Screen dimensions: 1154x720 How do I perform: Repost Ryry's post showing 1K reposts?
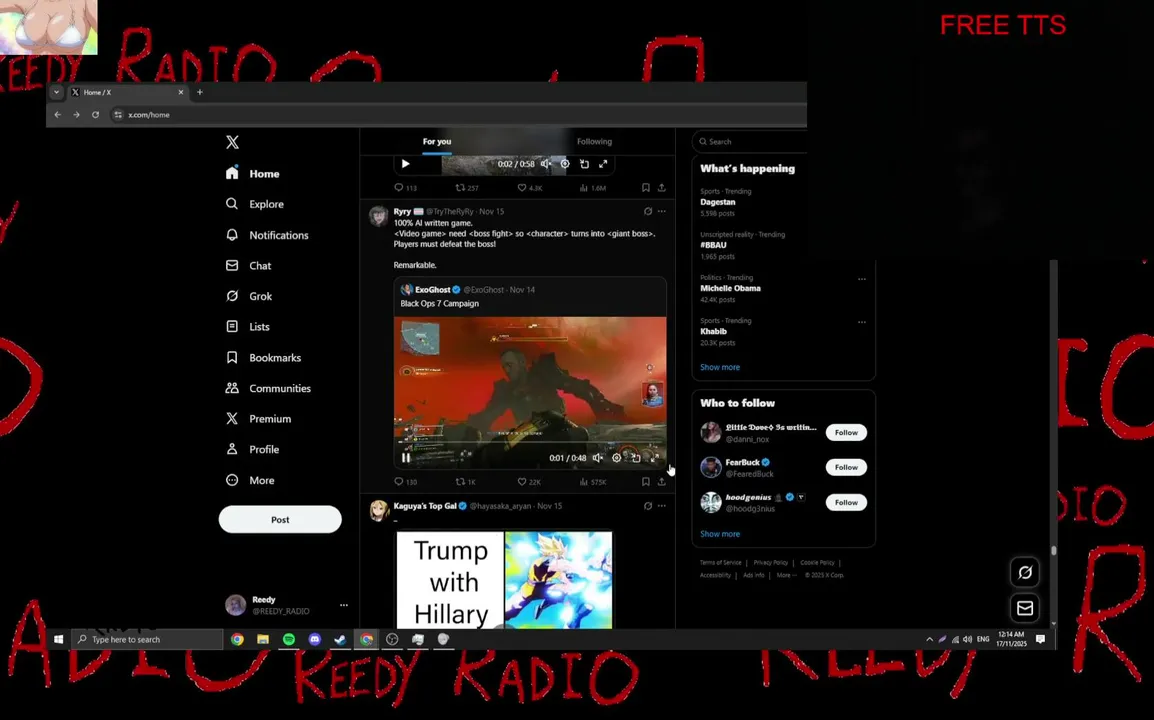tap(466, 481)
